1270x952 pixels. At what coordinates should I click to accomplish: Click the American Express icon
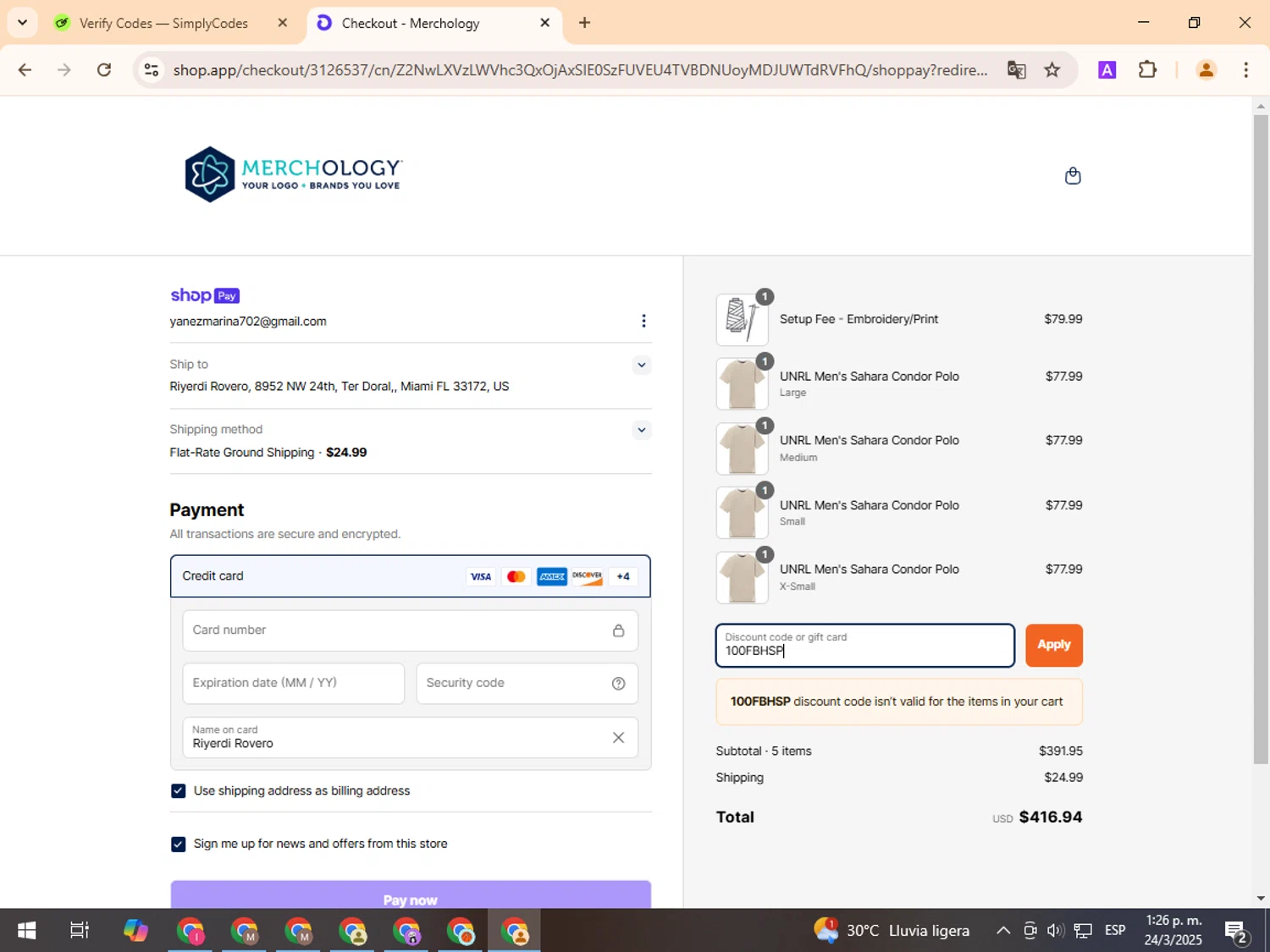[x=552, y=576]
